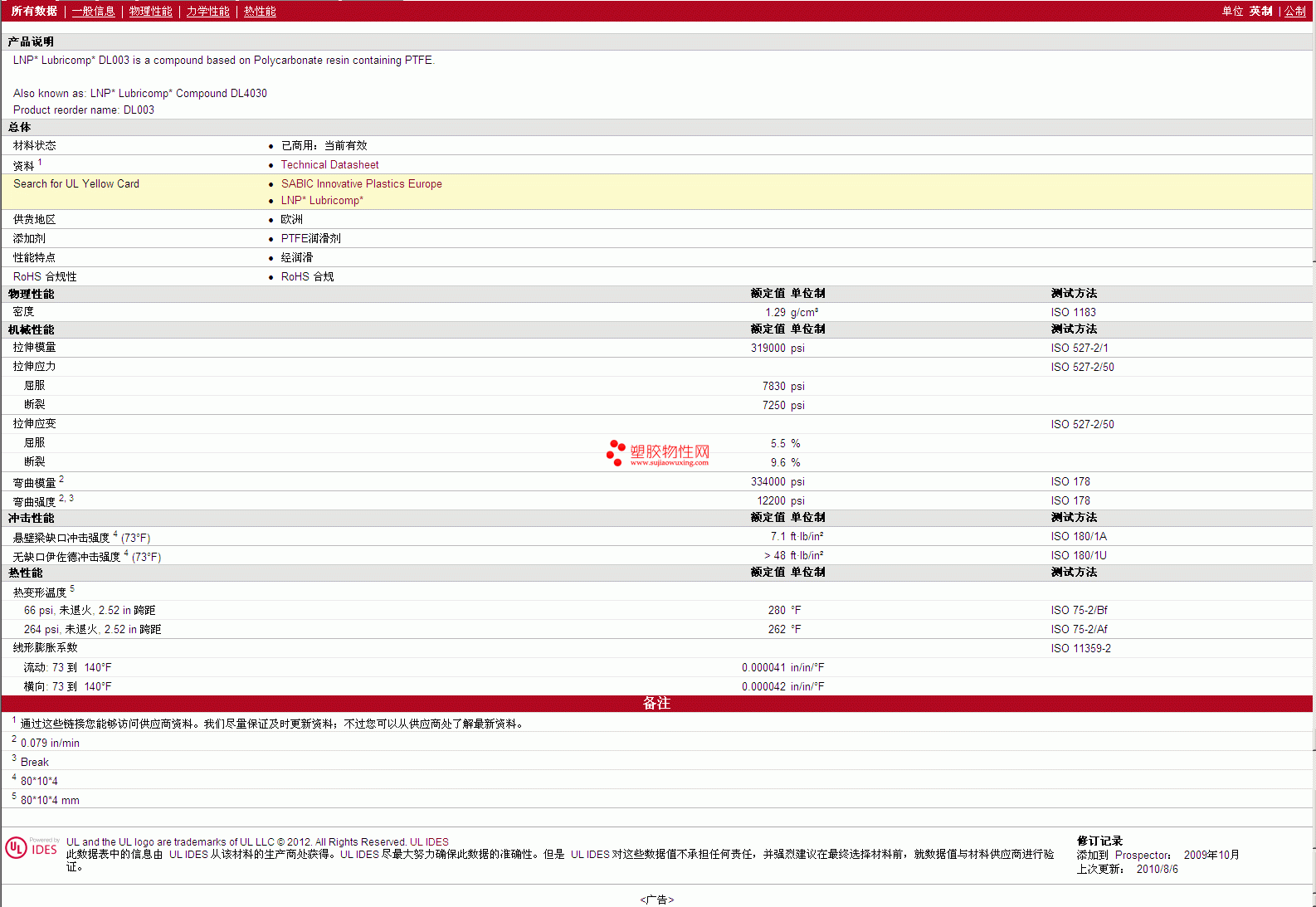Select 英制 units
This screenshot has height=907, width=1316.
(1261, 11)
